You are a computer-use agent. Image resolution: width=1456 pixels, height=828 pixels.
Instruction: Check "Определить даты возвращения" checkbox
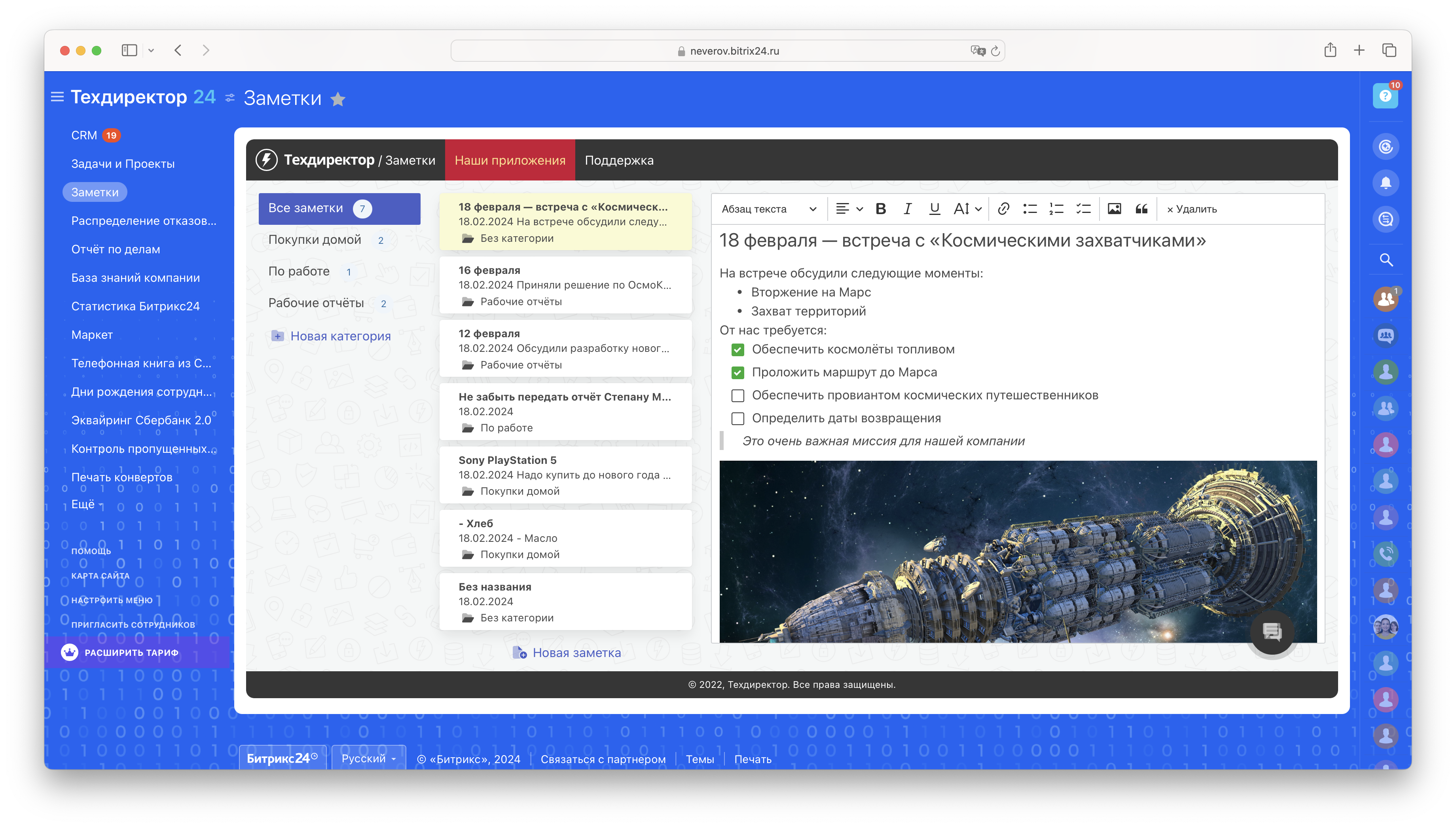pyautogui.click(x=737, y=418)
